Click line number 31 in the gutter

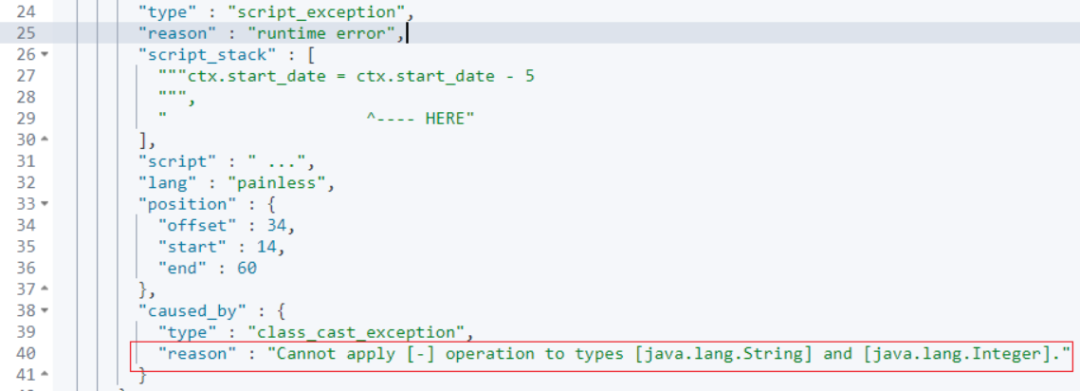25,161
